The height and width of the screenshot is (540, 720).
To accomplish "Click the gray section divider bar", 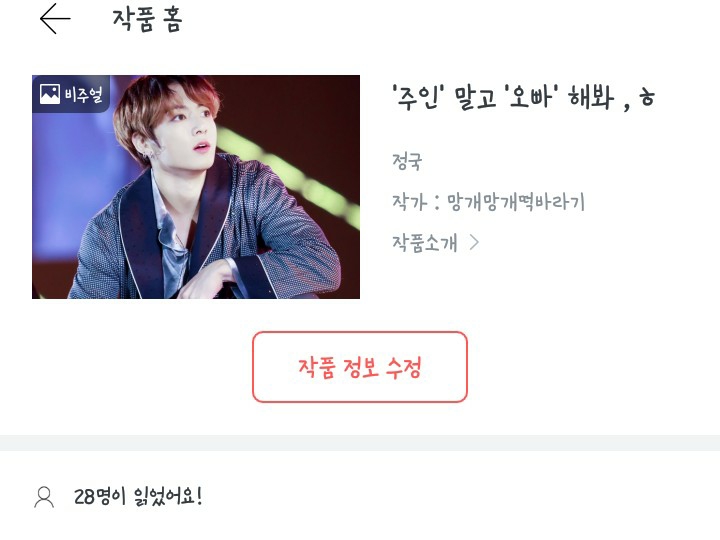I will click(360, 443).
